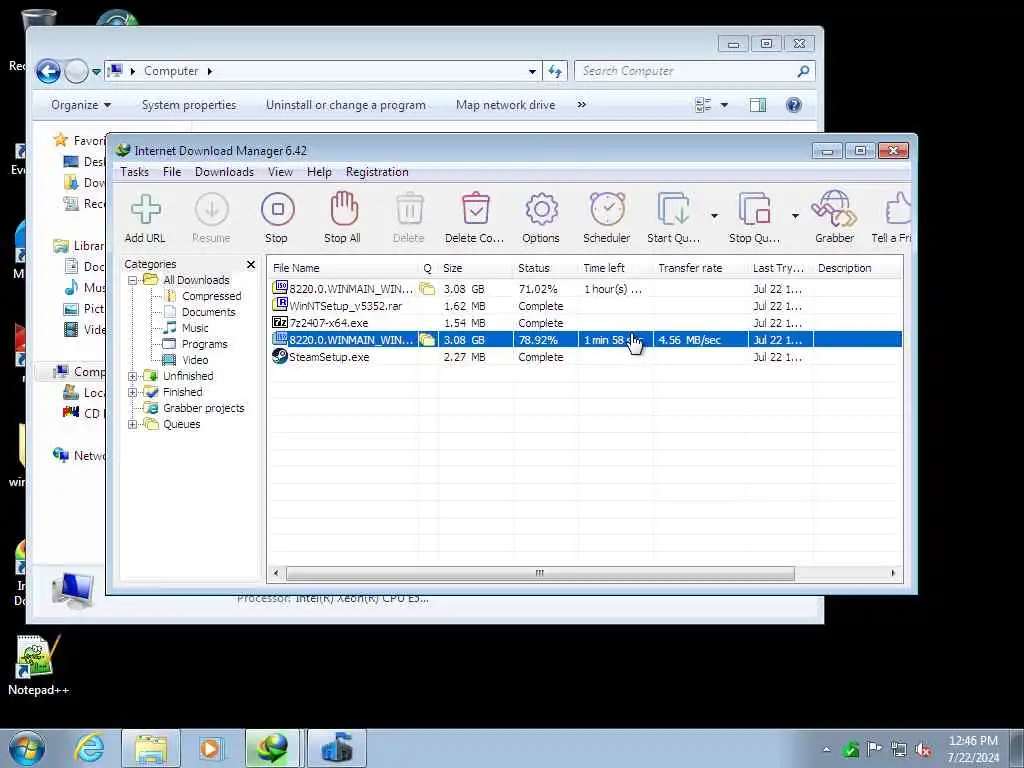Click the muted volume tray icon
The image size is (1024, 768).
coord(922,749)
